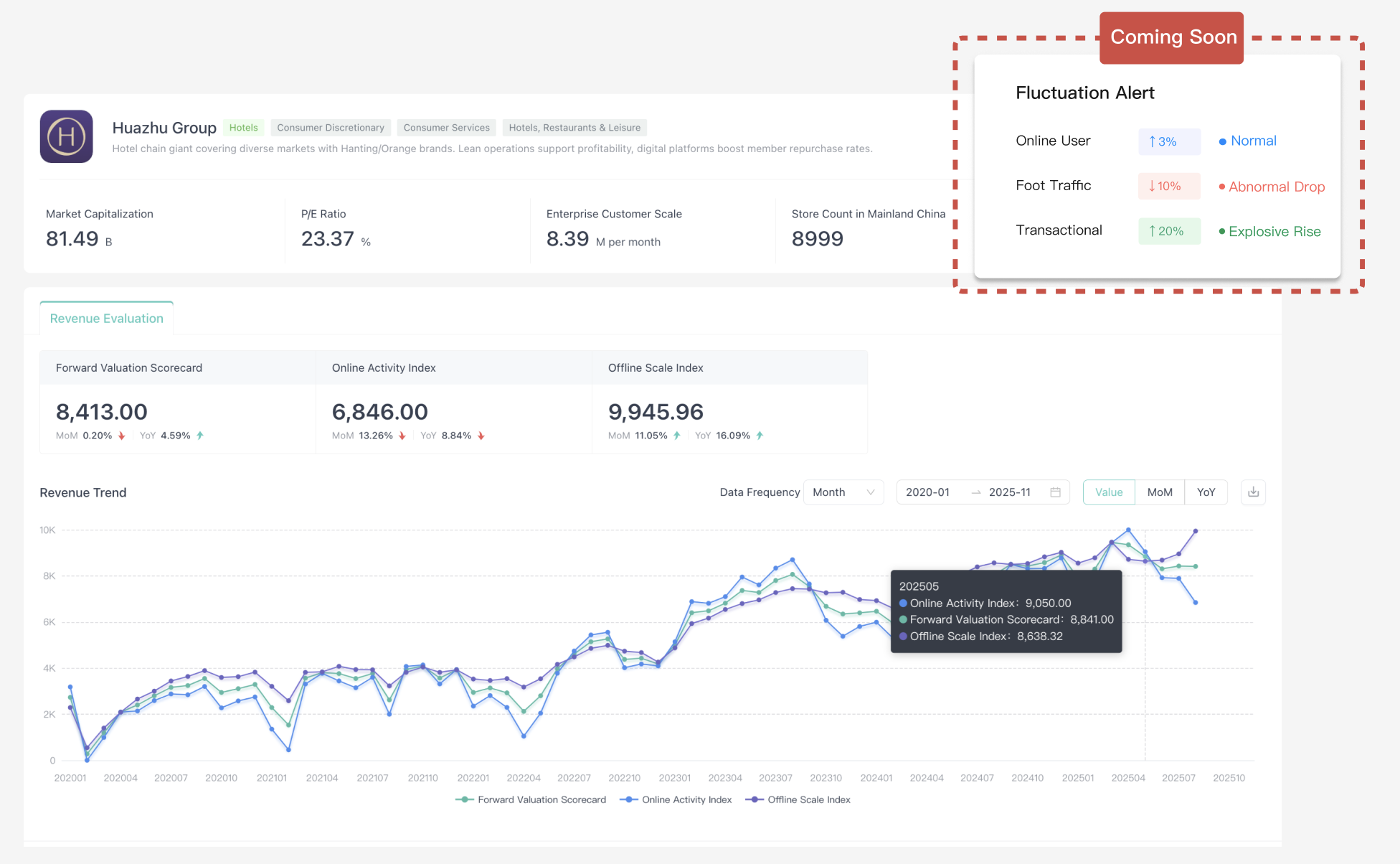
Task: Switch the chart to YoY view
Action: click(1206, 492)
